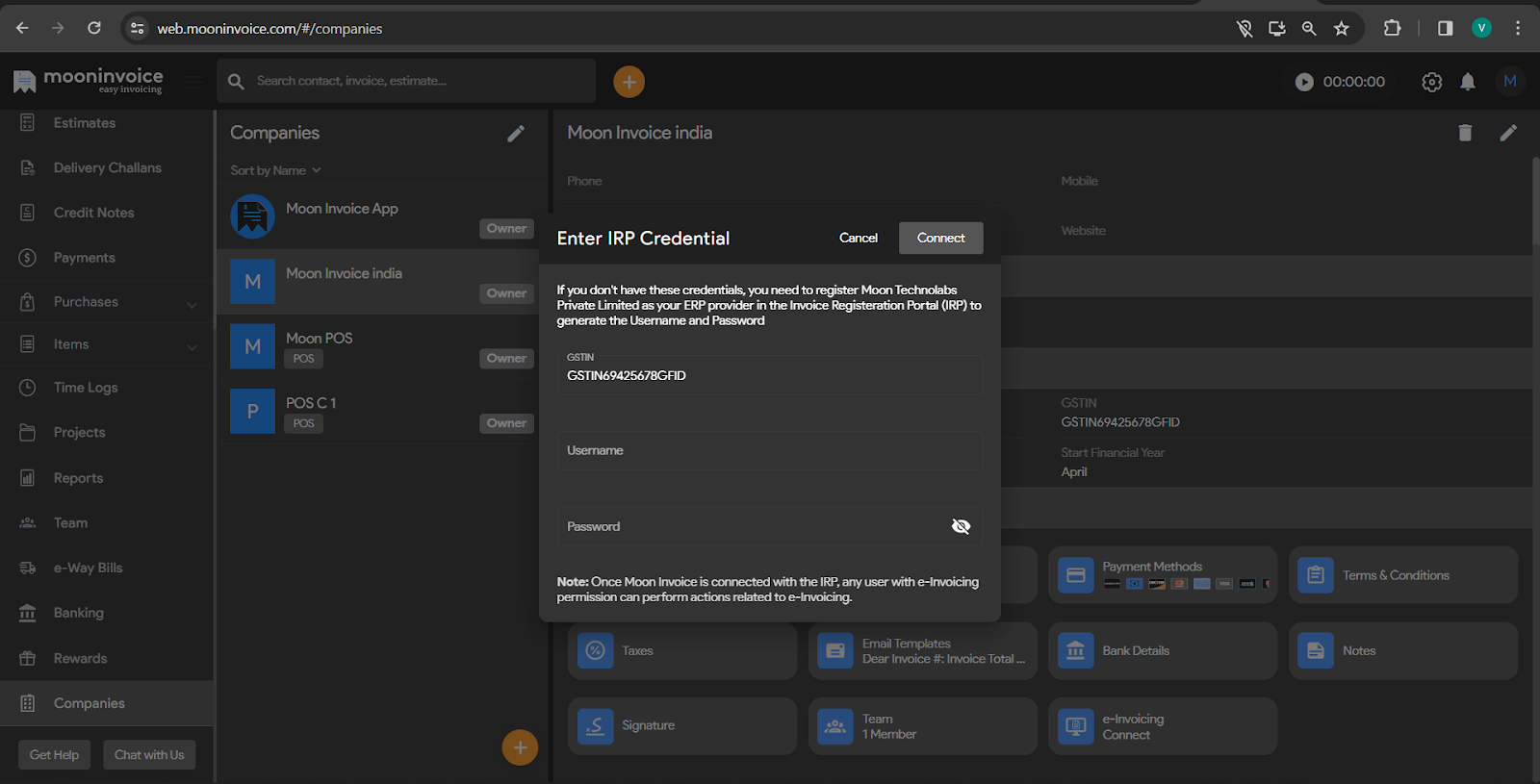Click the Team sidebar icon
This screenshot has width=1540, height=784.
[28, 523]
